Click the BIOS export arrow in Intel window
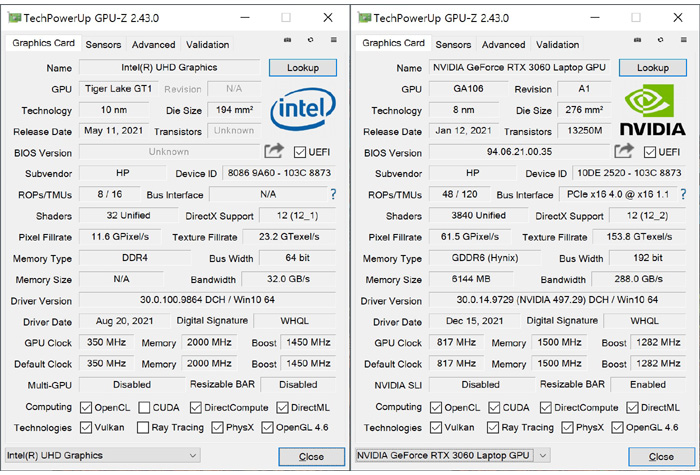 click(x=274, y=151)
